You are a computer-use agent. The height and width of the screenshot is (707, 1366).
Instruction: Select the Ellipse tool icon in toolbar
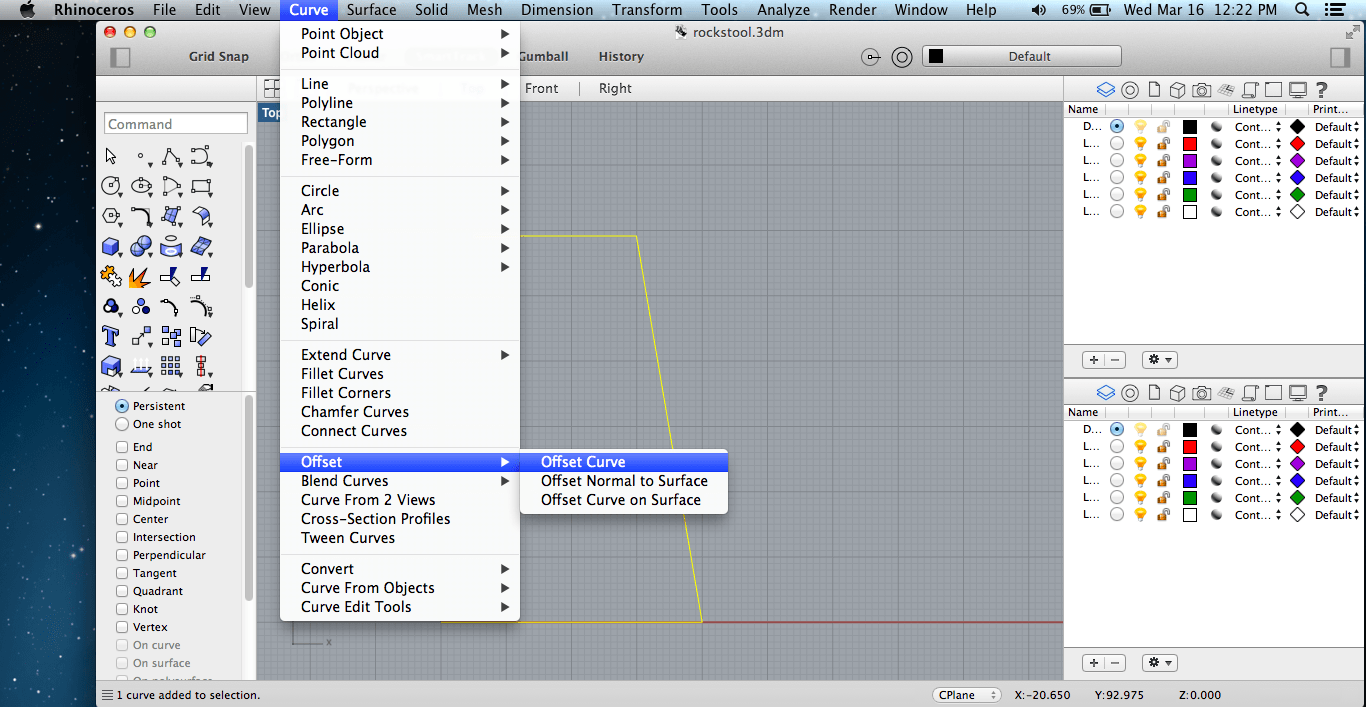[x=142, y=186]
